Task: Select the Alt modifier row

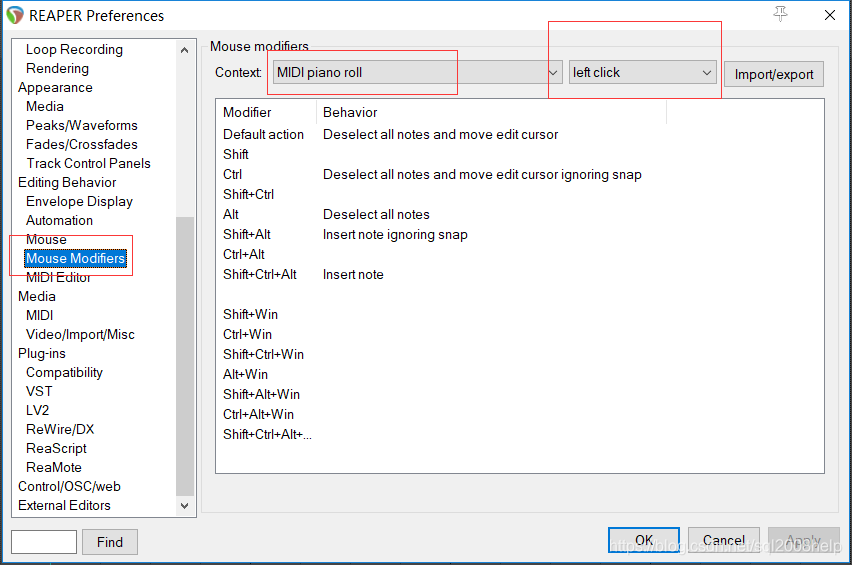Action: click(x=519, y=215)
